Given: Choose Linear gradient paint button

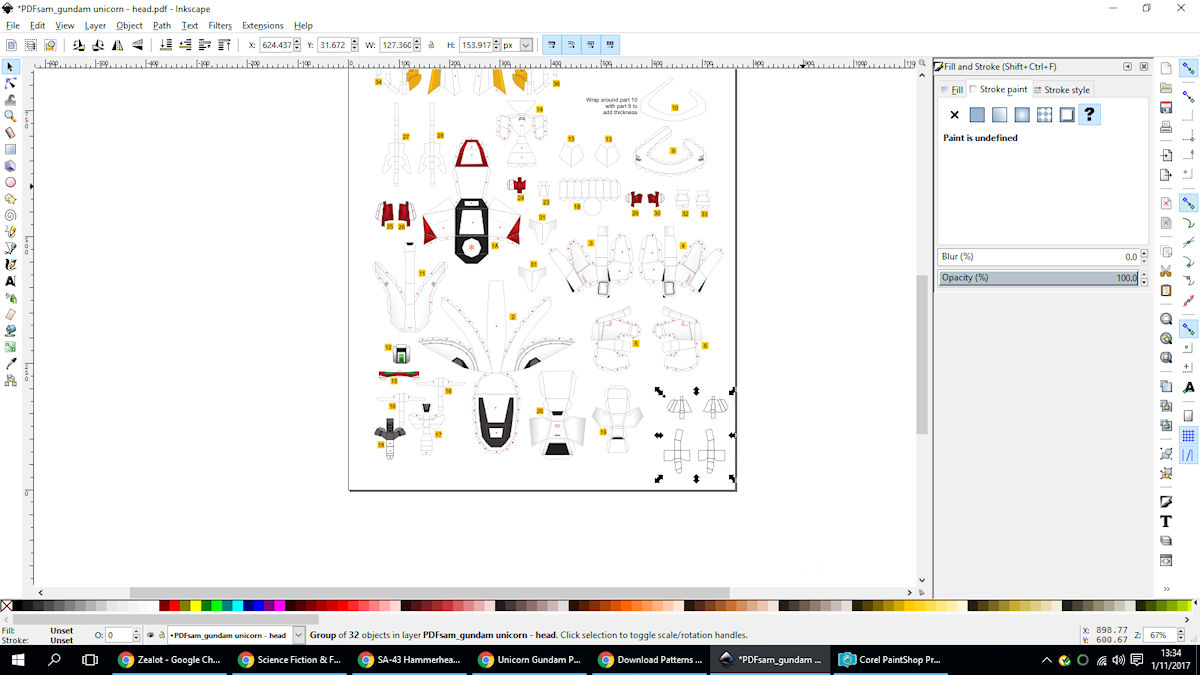Looking at the screenshot, I should click(1000, 115).
